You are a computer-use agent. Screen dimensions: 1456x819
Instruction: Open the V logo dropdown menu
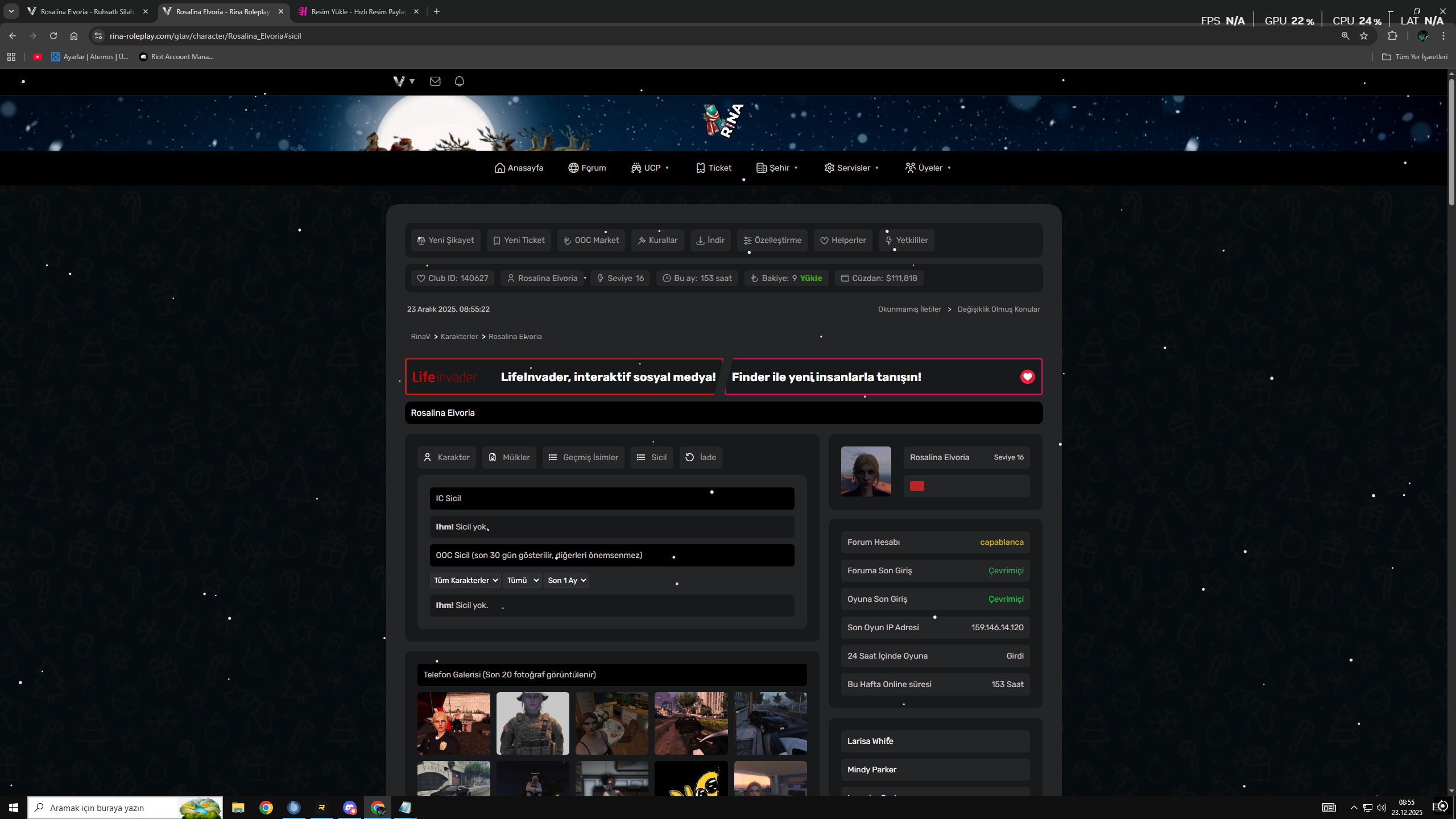pos(404,81)
